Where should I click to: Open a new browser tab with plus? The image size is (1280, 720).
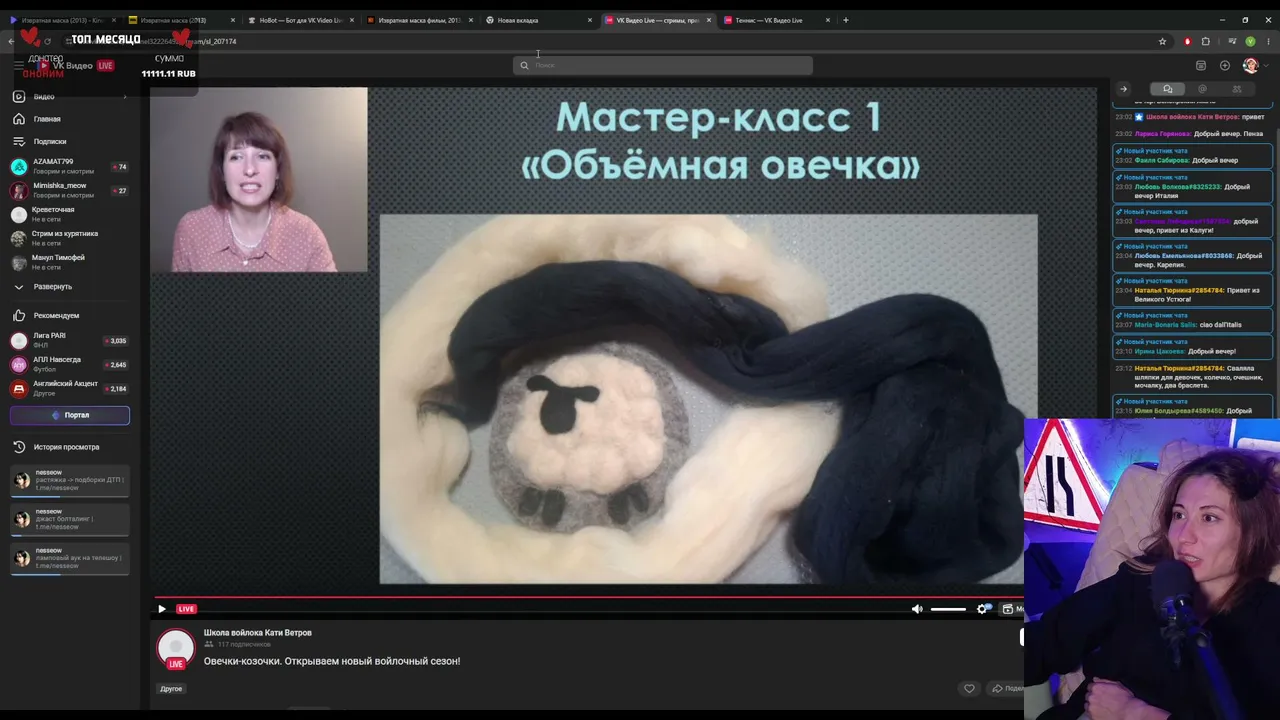tap(846, 20)
